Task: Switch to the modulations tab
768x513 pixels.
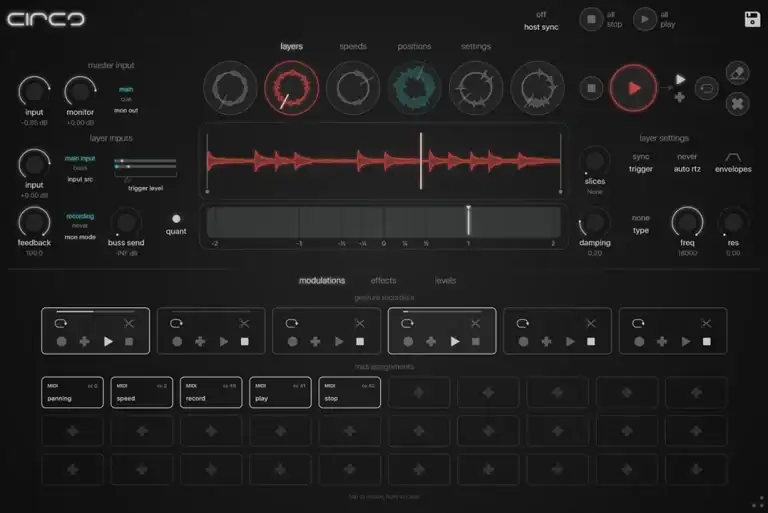Action: pos(322,281)
